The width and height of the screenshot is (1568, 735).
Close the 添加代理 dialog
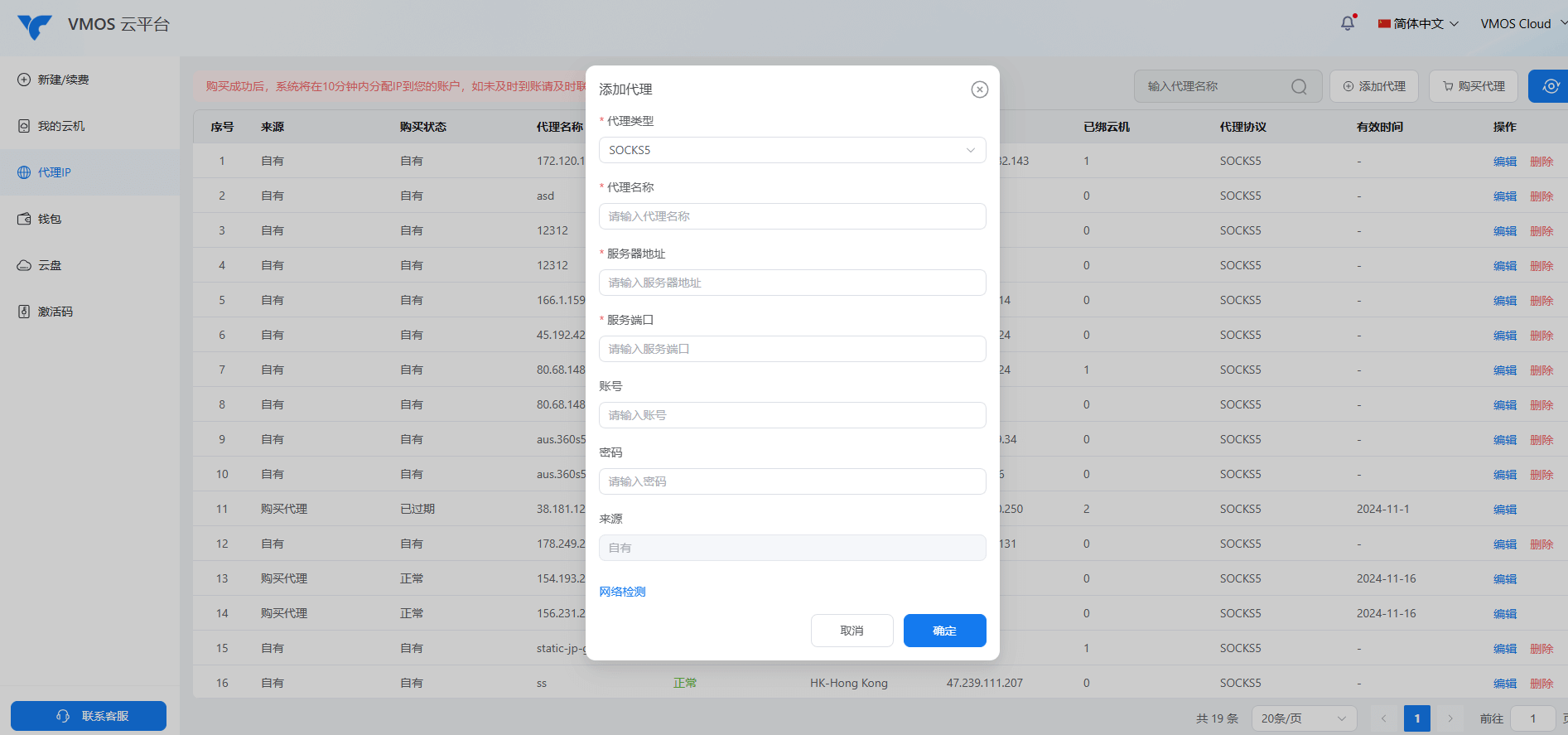(x=979, y=89)
